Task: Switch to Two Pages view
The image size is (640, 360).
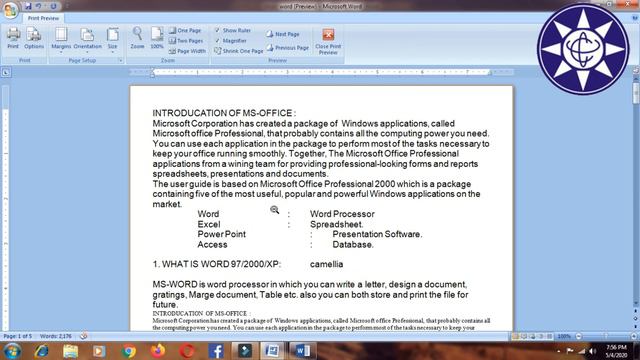Action: [187, 41]
